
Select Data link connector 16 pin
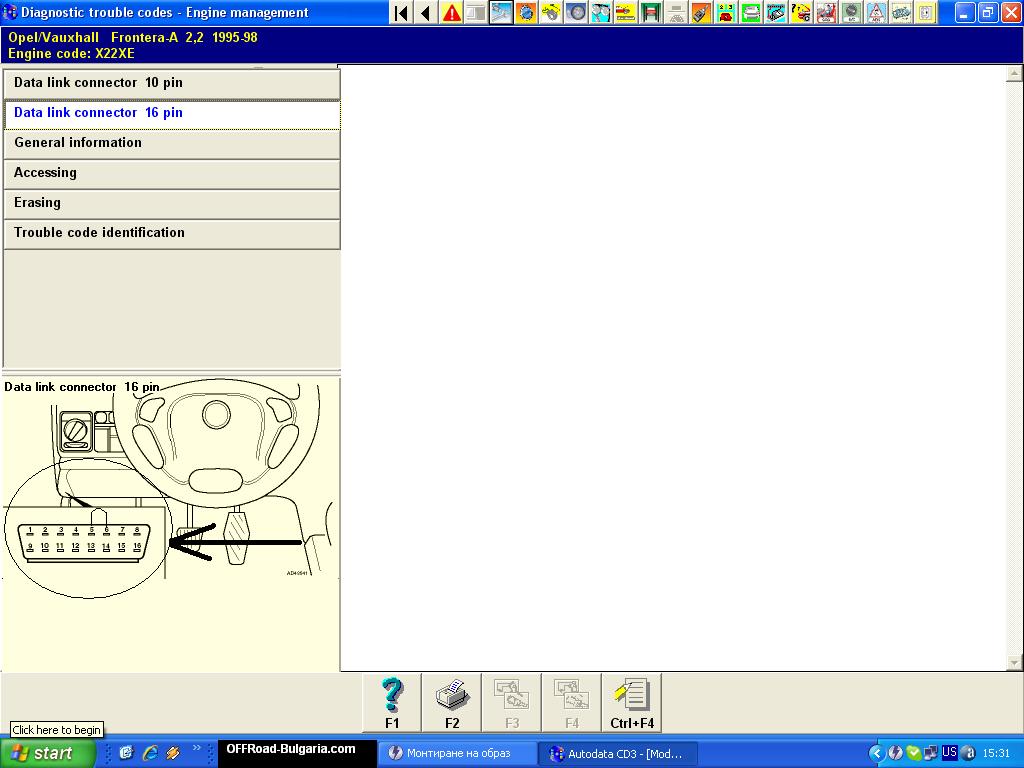coord(172,114)
